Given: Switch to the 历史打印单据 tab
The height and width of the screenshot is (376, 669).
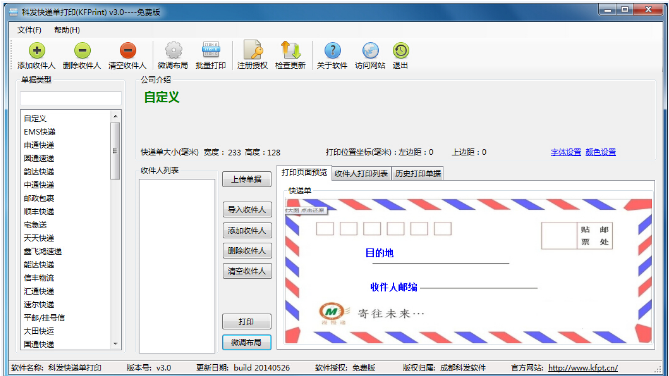Looking at the screenshot, I should (x=418, y=173).
